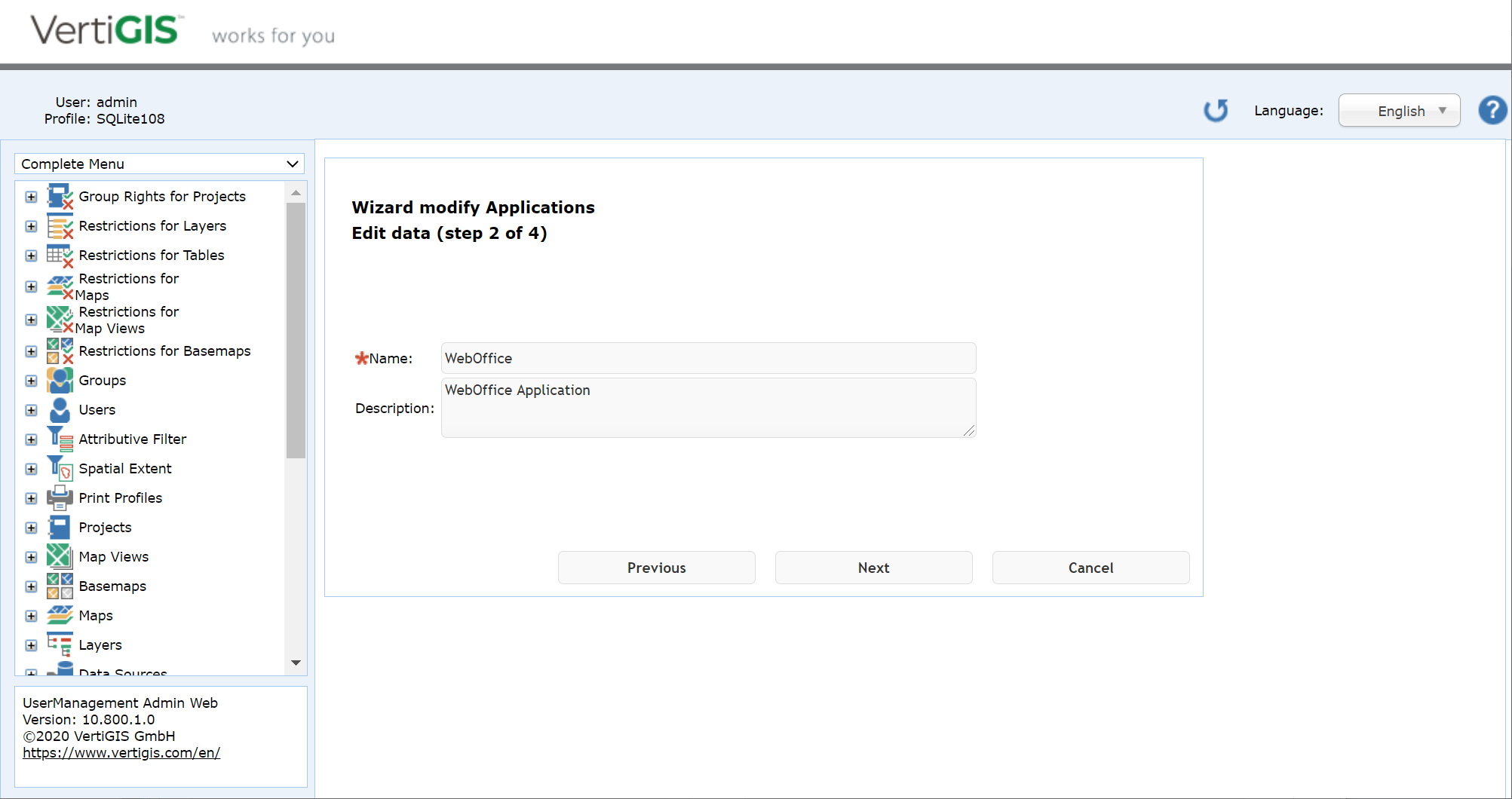
Task: Expand the Maps tree item
Action: coord(31,615)
